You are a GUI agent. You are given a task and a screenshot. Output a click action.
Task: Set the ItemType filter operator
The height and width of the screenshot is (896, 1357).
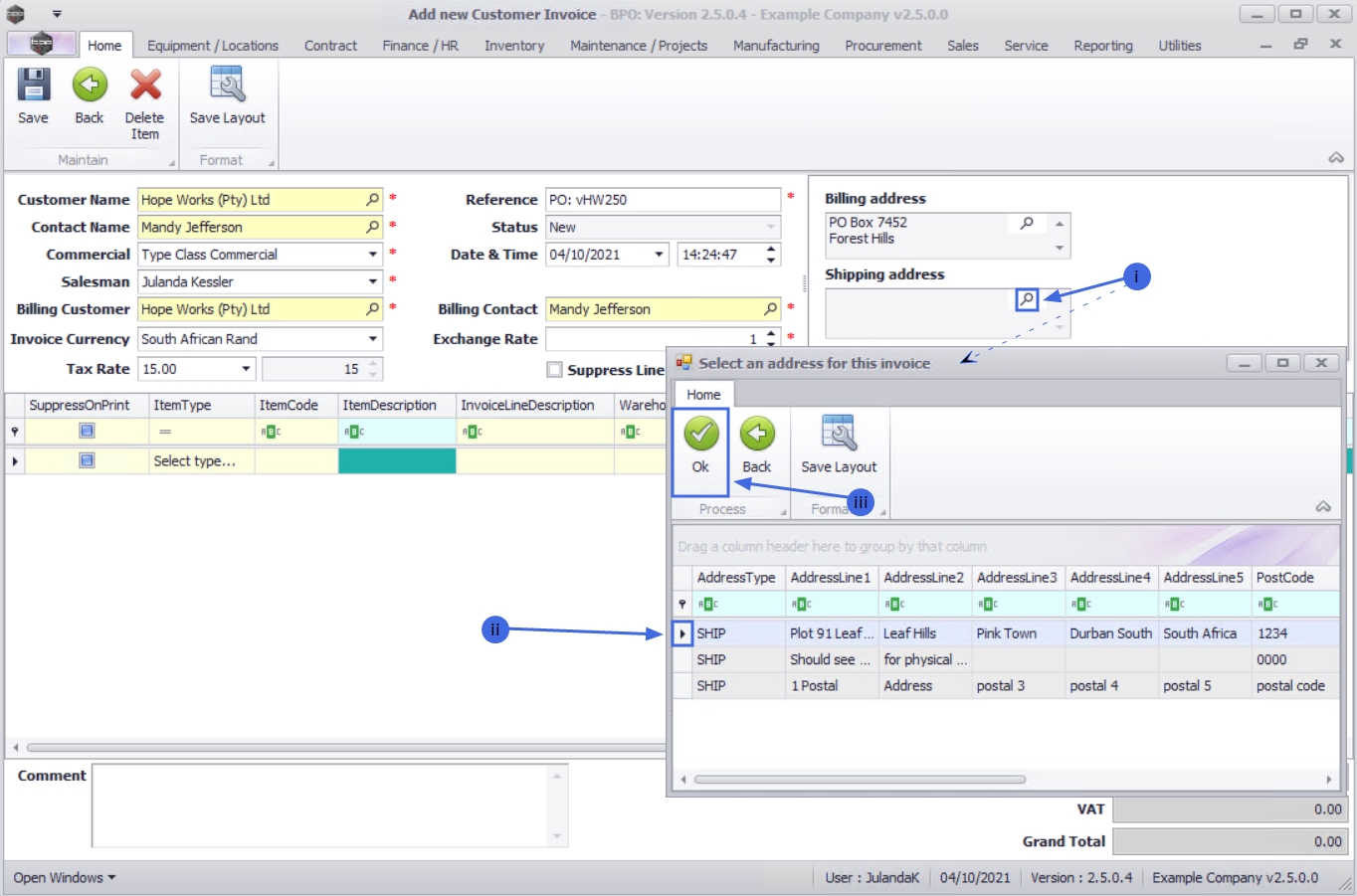point(165,432)
